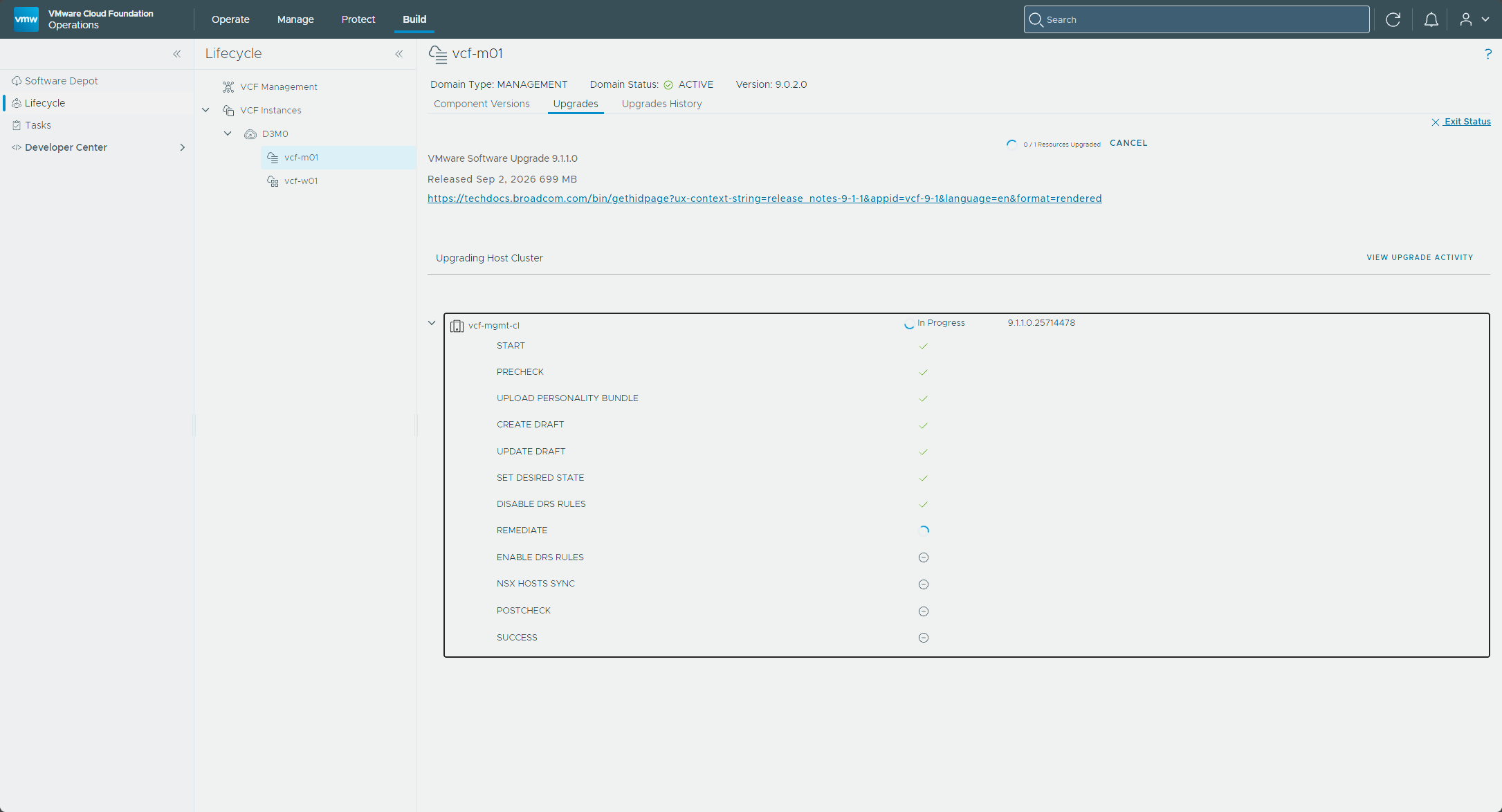
Task: Click the Search input field
Action: coord(1196,19)
